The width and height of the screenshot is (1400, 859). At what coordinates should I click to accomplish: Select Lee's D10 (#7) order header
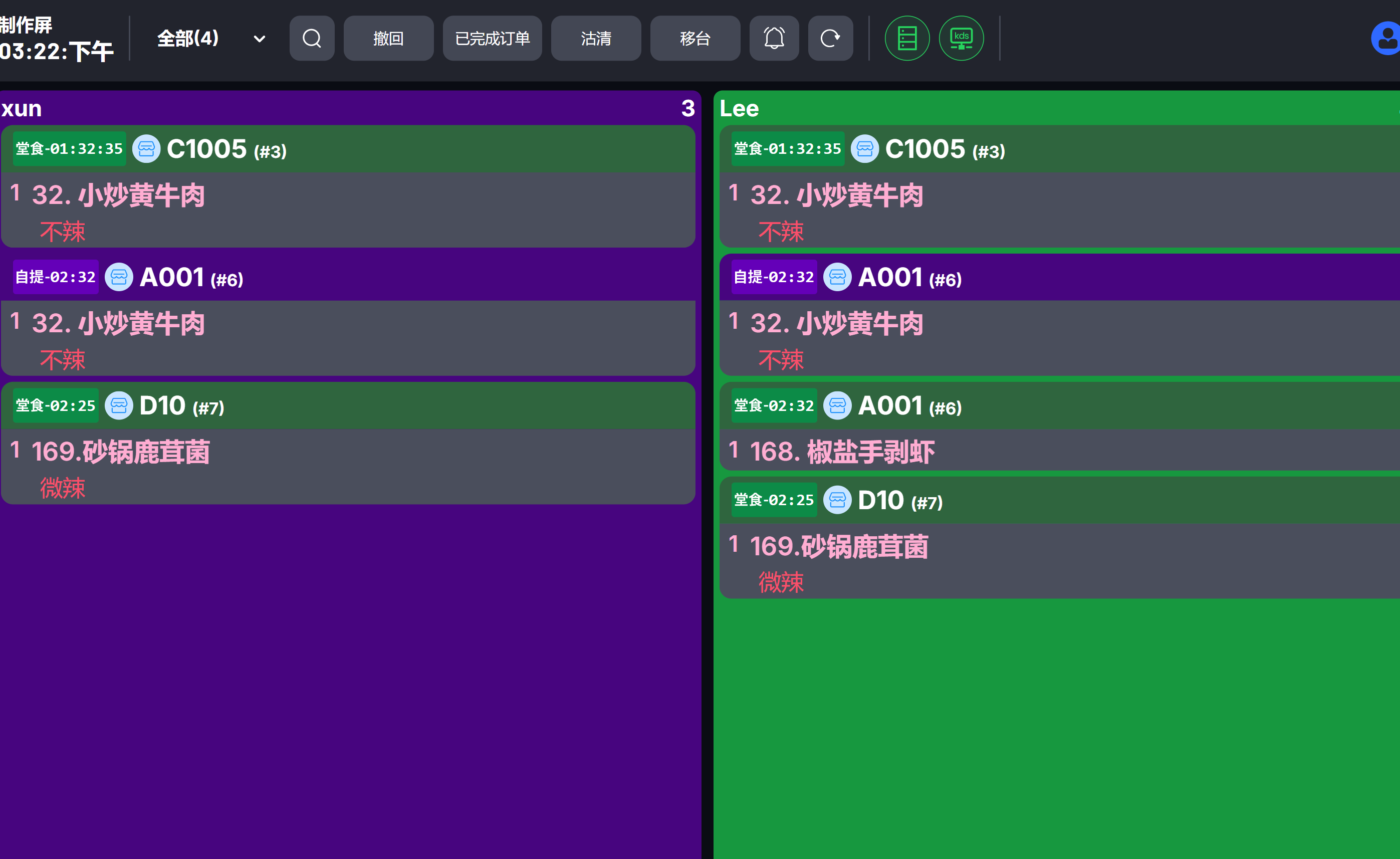pyautogui.click(x=1060, y=500)
